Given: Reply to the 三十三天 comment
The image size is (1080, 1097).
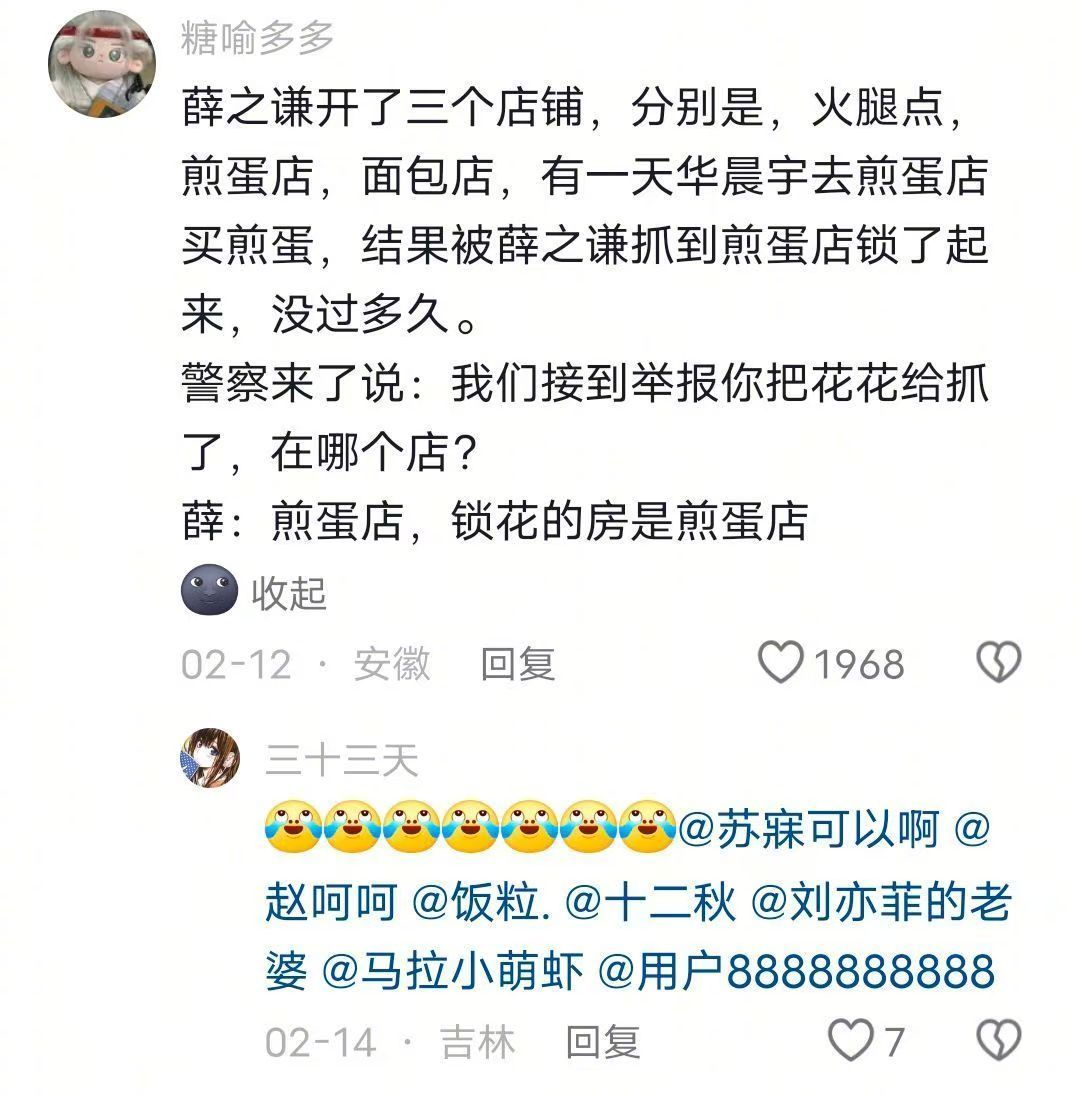Looking at the screenshot, I should point(603,1042).
